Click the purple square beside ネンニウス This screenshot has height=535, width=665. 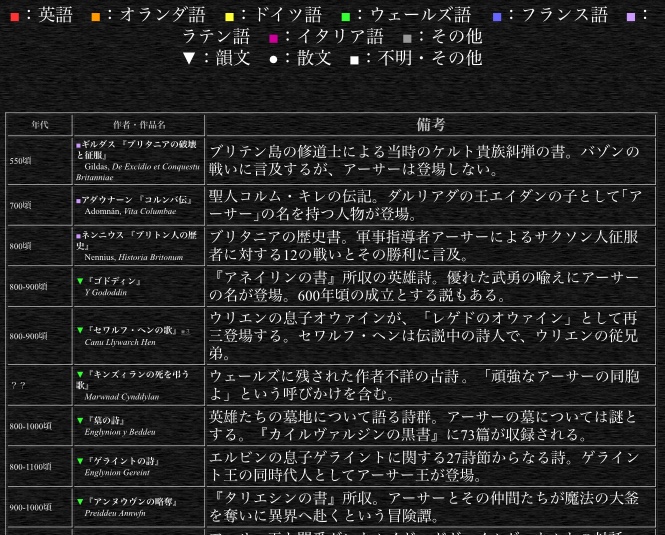click(x=79, y=237)
